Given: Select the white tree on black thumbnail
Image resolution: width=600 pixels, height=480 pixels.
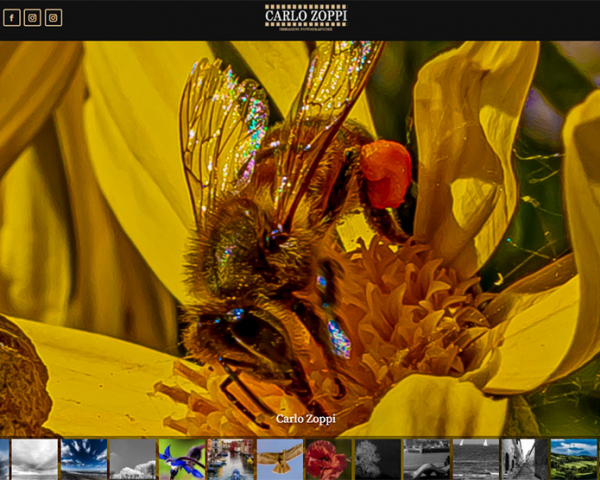Looking at the screenshot, I should tap(378, 459).
